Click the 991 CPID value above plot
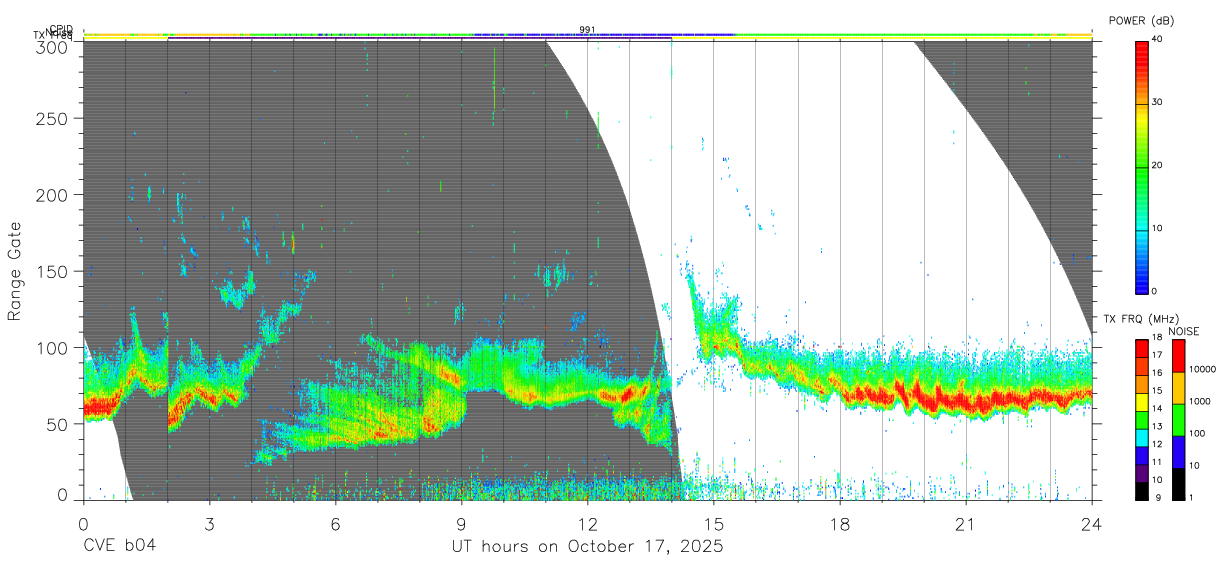This screenshot has width=1228, height=567. coord(587,30)
